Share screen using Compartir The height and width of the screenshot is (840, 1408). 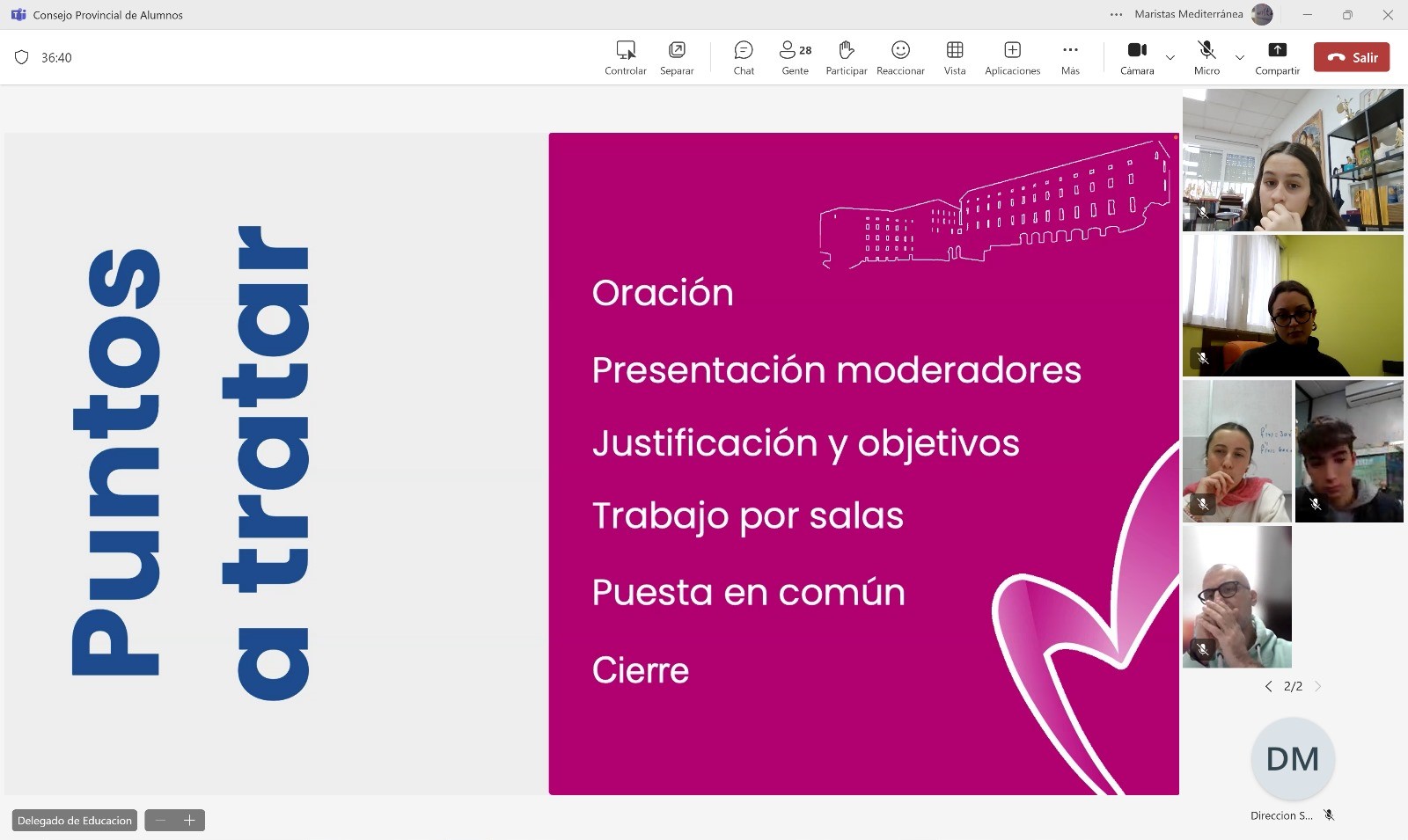pos(1277,58)
